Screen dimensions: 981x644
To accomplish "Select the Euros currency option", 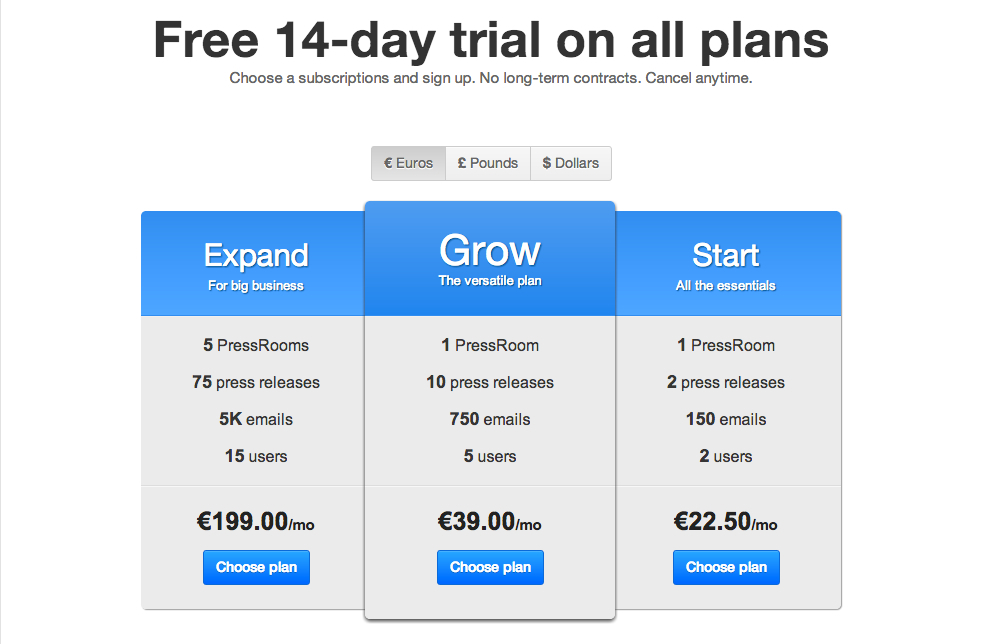I will 408,163.
